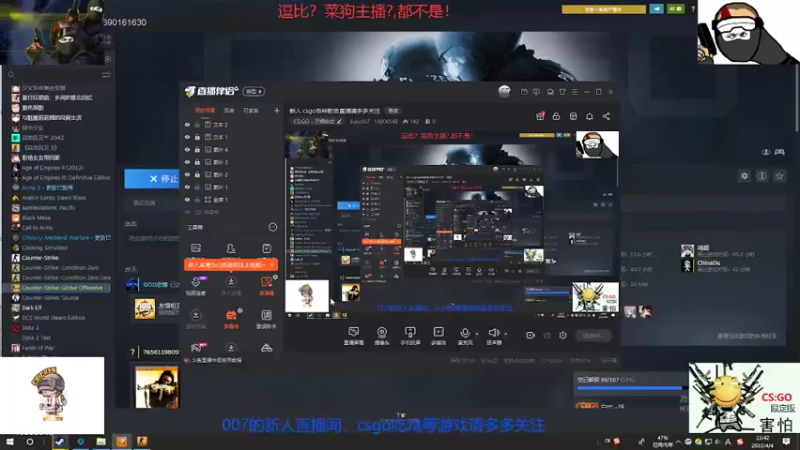The width and height of the screenshot is (800, 450).
Task: Add new scene with plus button
Action: click(277, 110)
